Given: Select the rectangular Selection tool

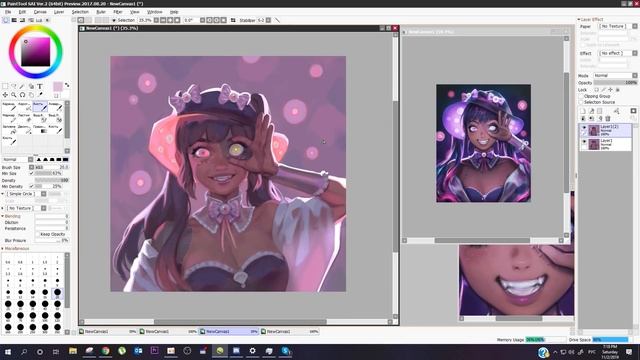Looking at the screenshot, I should [x=5, y=87].
